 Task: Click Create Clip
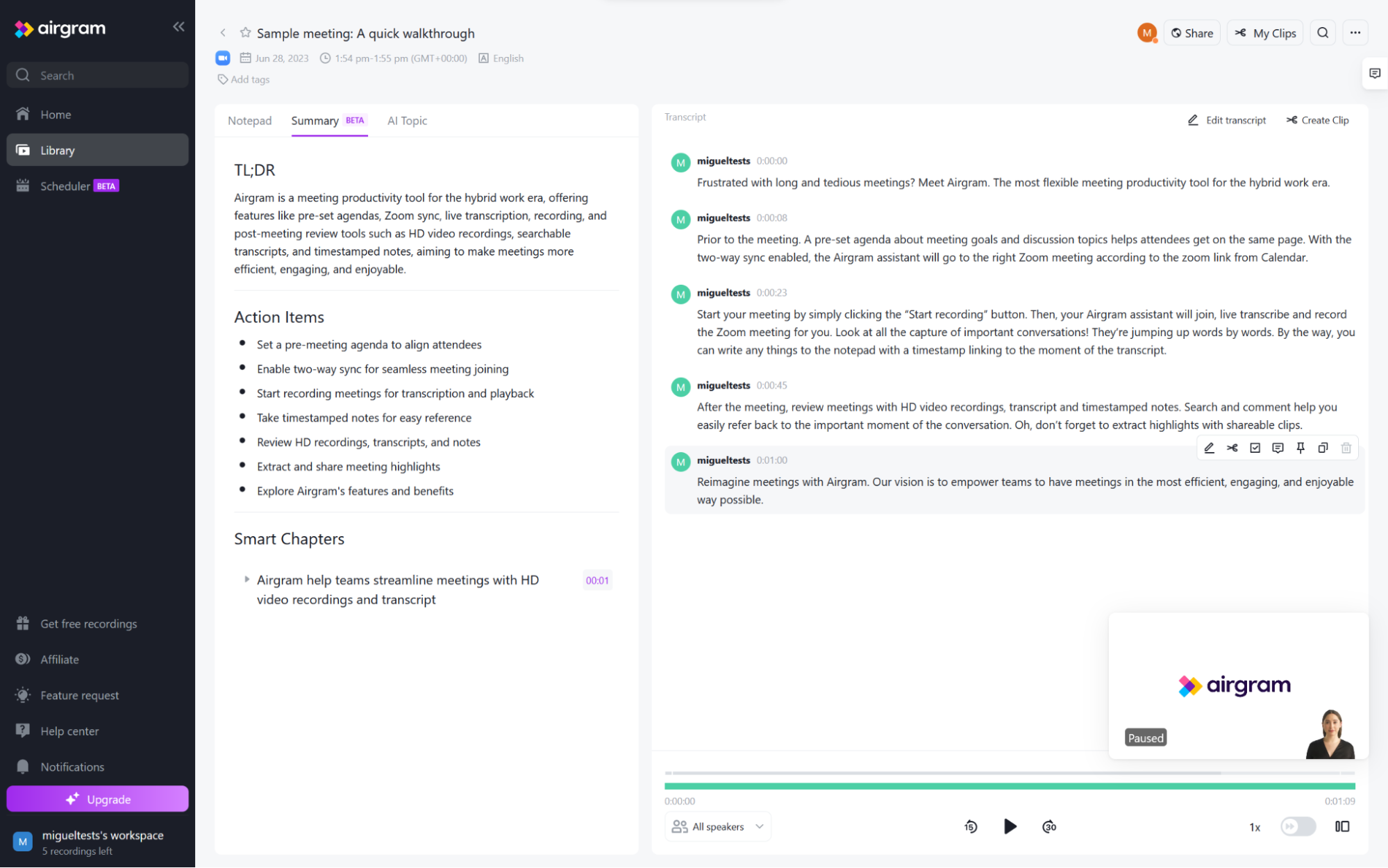[x=1317, y=120]
